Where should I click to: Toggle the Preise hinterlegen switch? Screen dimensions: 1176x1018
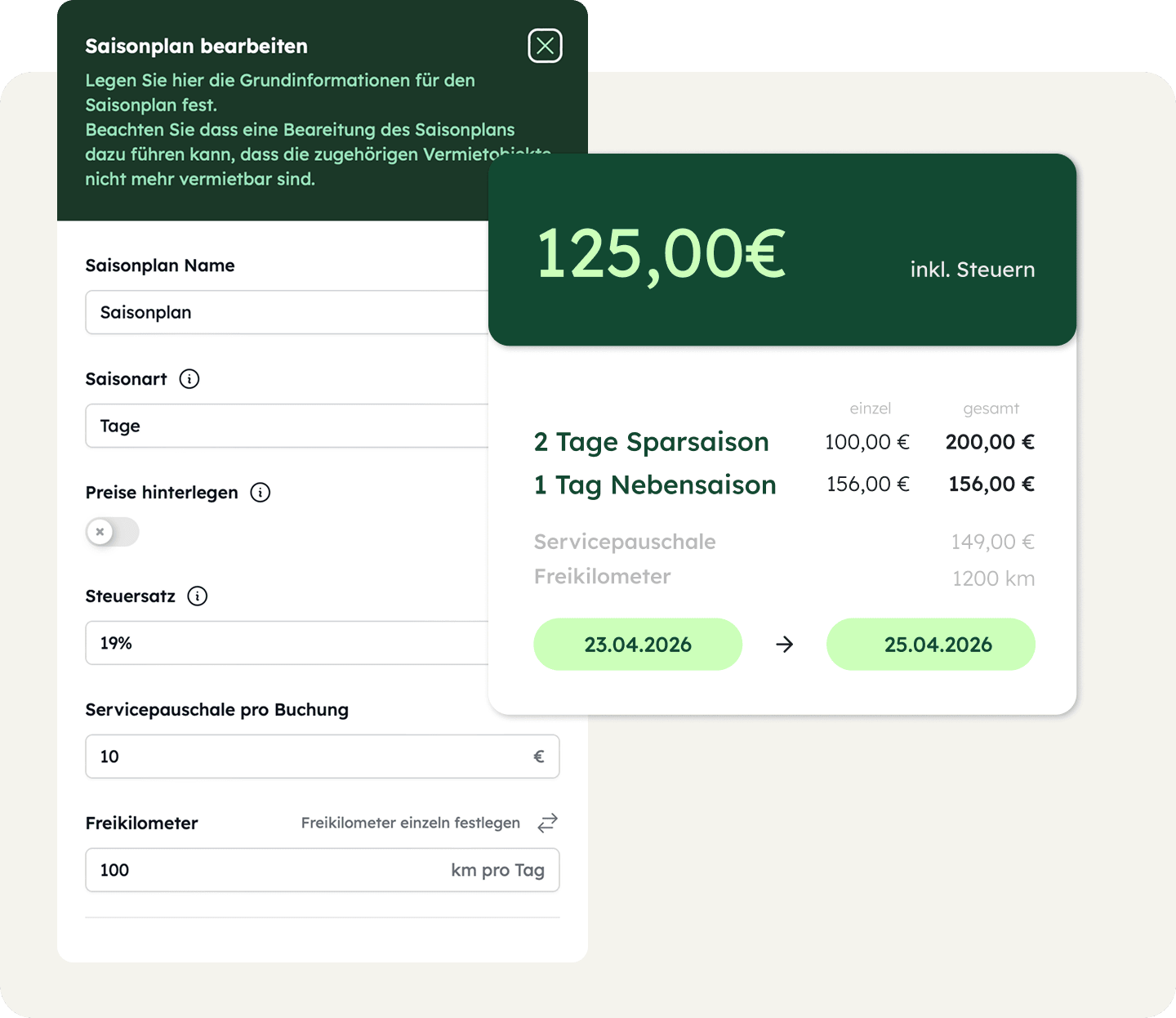(113, 532)
